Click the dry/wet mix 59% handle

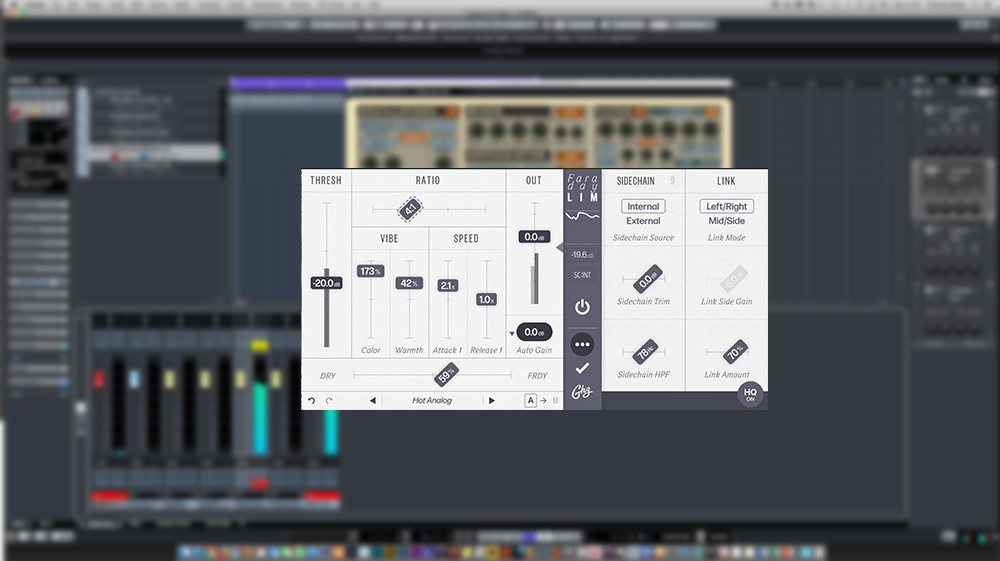pyautogui.click(x=446, y=375)
